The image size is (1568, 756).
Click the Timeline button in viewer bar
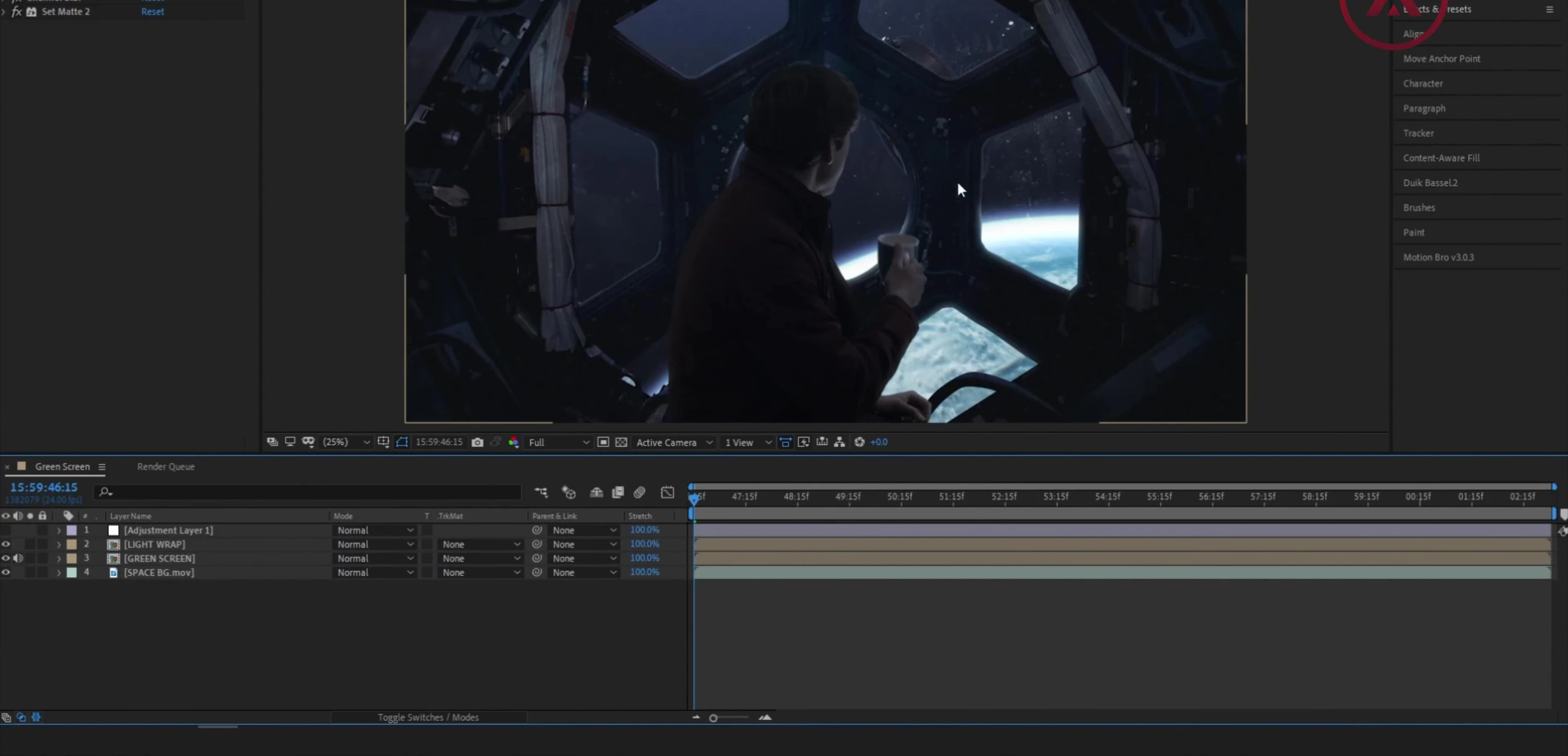pos(822,442)
